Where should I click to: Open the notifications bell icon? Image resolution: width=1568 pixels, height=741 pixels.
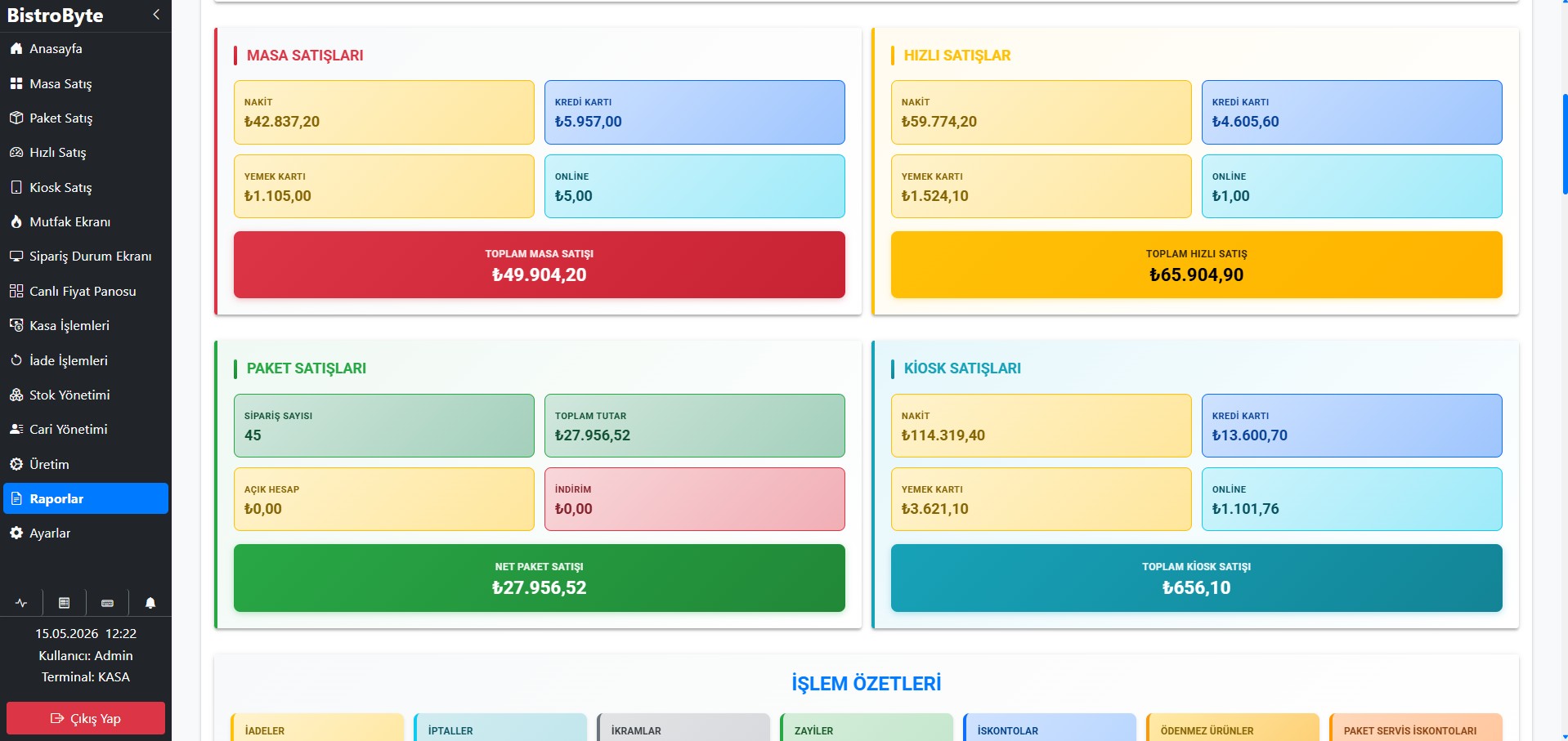pos(150,603)
